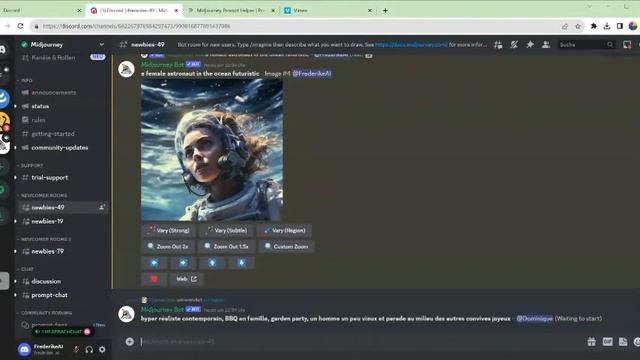This screenshot has height=360, width=640.
Task: Open the sticker picker icon
Action: coord(623,342)
